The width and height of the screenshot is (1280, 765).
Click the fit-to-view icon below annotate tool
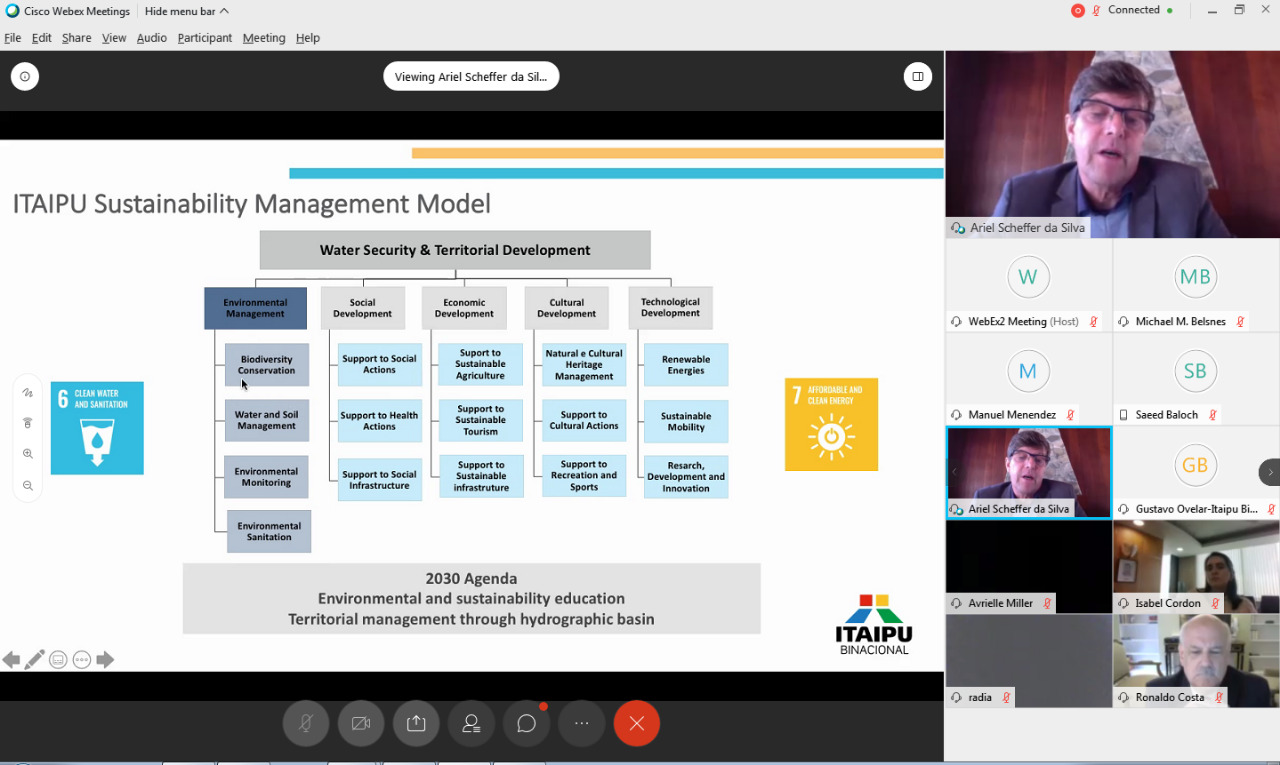tap(28, 423)
